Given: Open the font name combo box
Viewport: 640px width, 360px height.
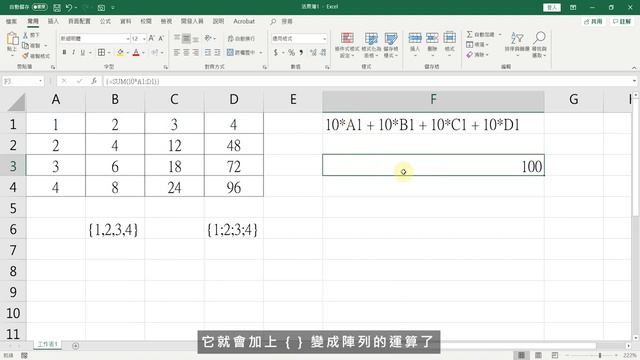Looking at the screenshot, I should (x=95, y=38).
